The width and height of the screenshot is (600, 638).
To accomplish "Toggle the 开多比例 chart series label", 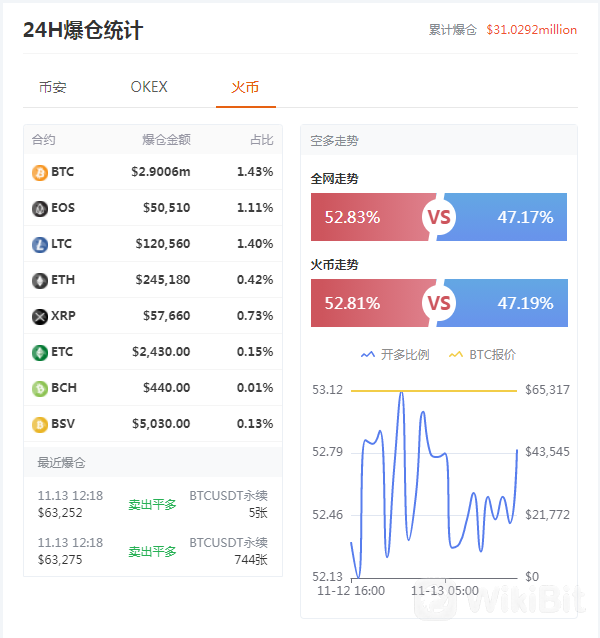I will 405,355.
